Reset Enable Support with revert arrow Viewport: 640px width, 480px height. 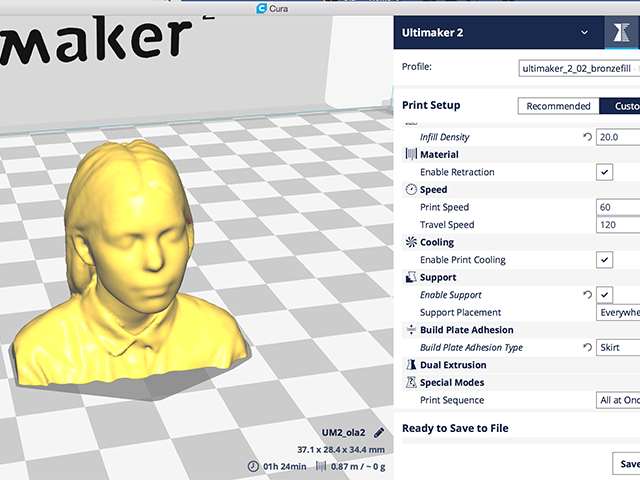click(x=587, y=294)
